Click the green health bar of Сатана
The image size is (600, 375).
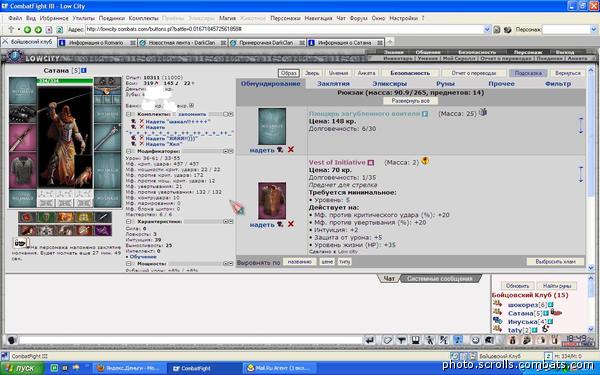pos(65,81)
